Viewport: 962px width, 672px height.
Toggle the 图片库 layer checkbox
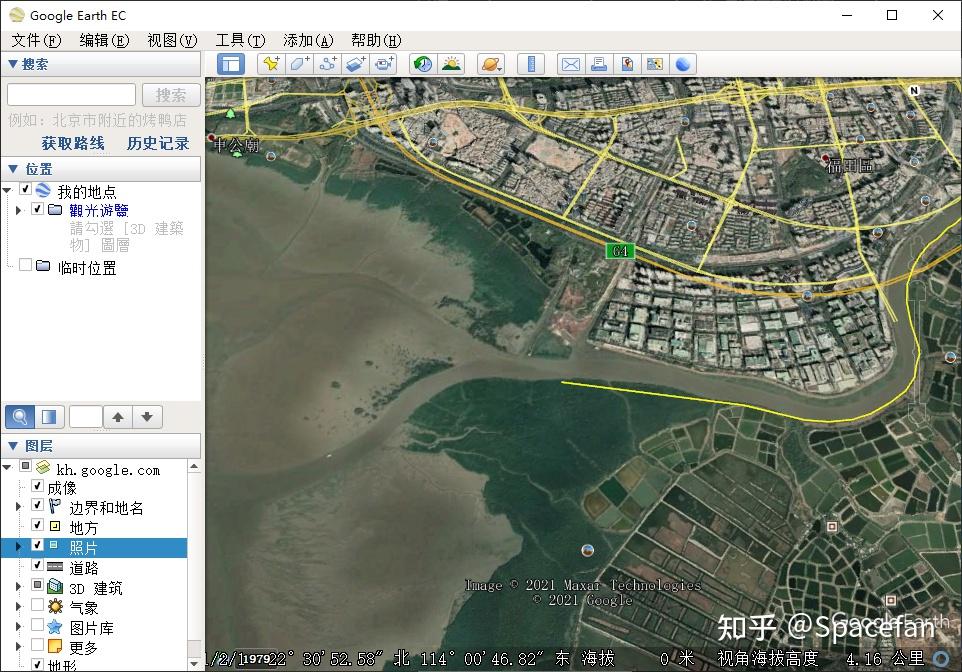[x=37, y=625]
